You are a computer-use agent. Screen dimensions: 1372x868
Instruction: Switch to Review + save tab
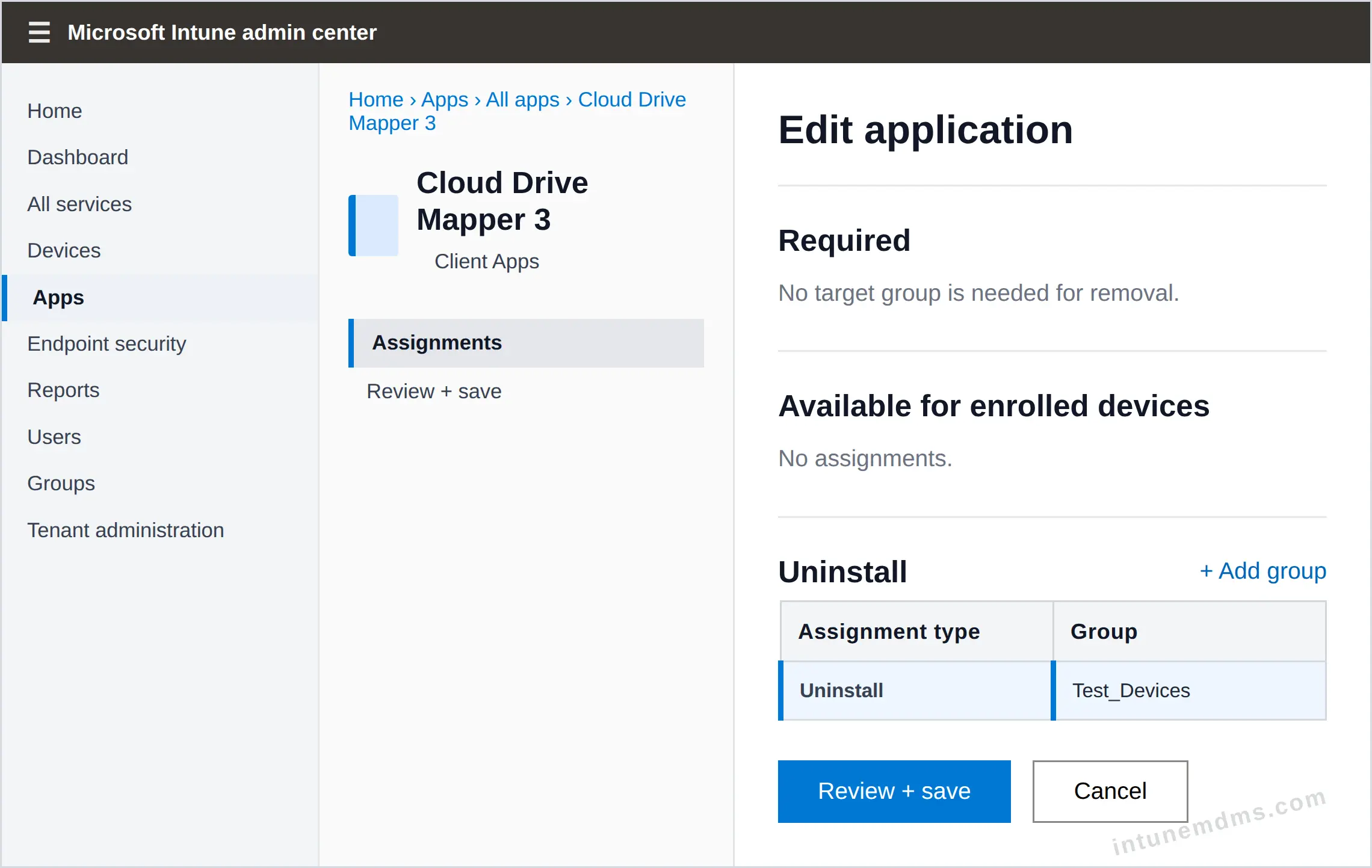click(x=434, y=391)
